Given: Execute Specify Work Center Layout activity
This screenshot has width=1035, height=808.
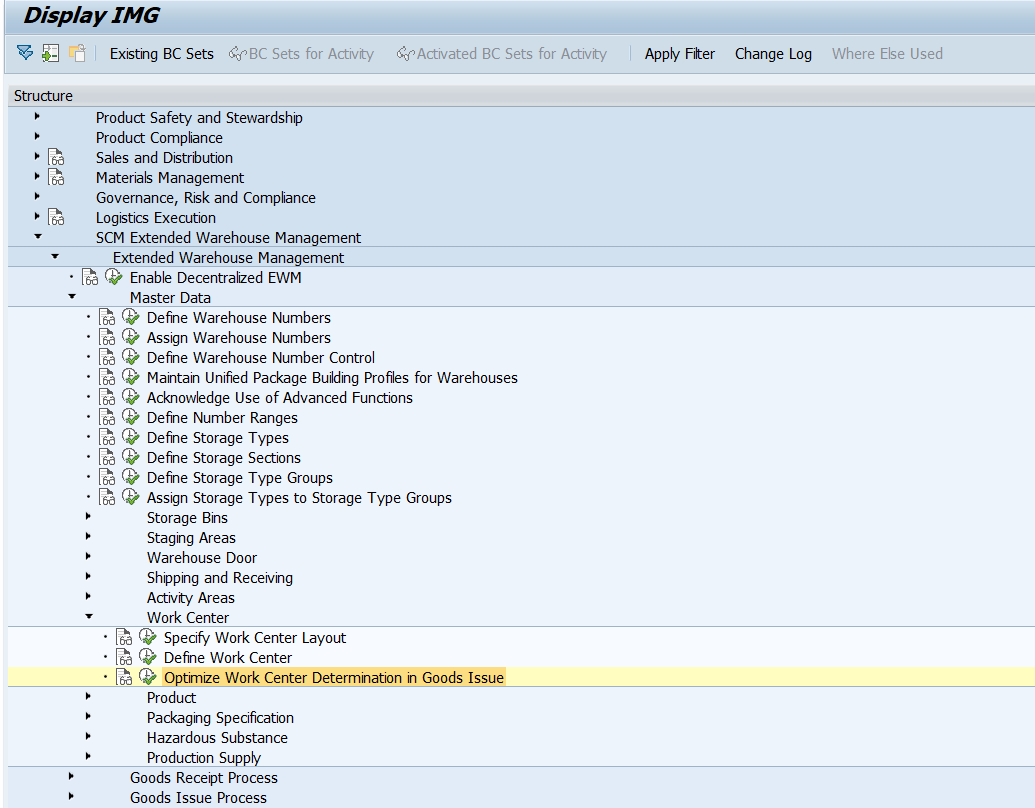Looking at the screenshot, I should 148,637.
